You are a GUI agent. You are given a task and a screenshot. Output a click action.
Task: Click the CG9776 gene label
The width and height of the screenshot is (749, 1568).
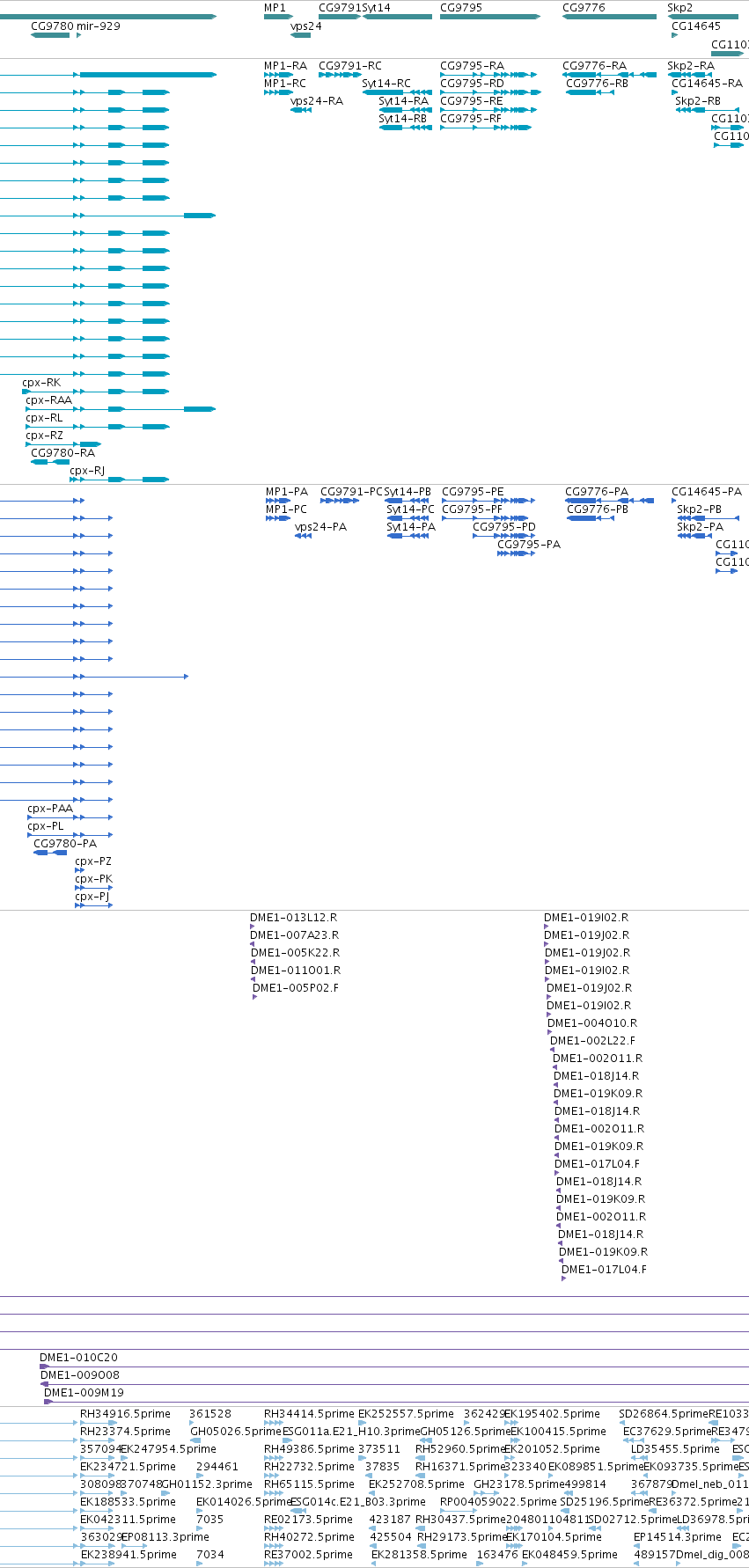tap(584, 8)
